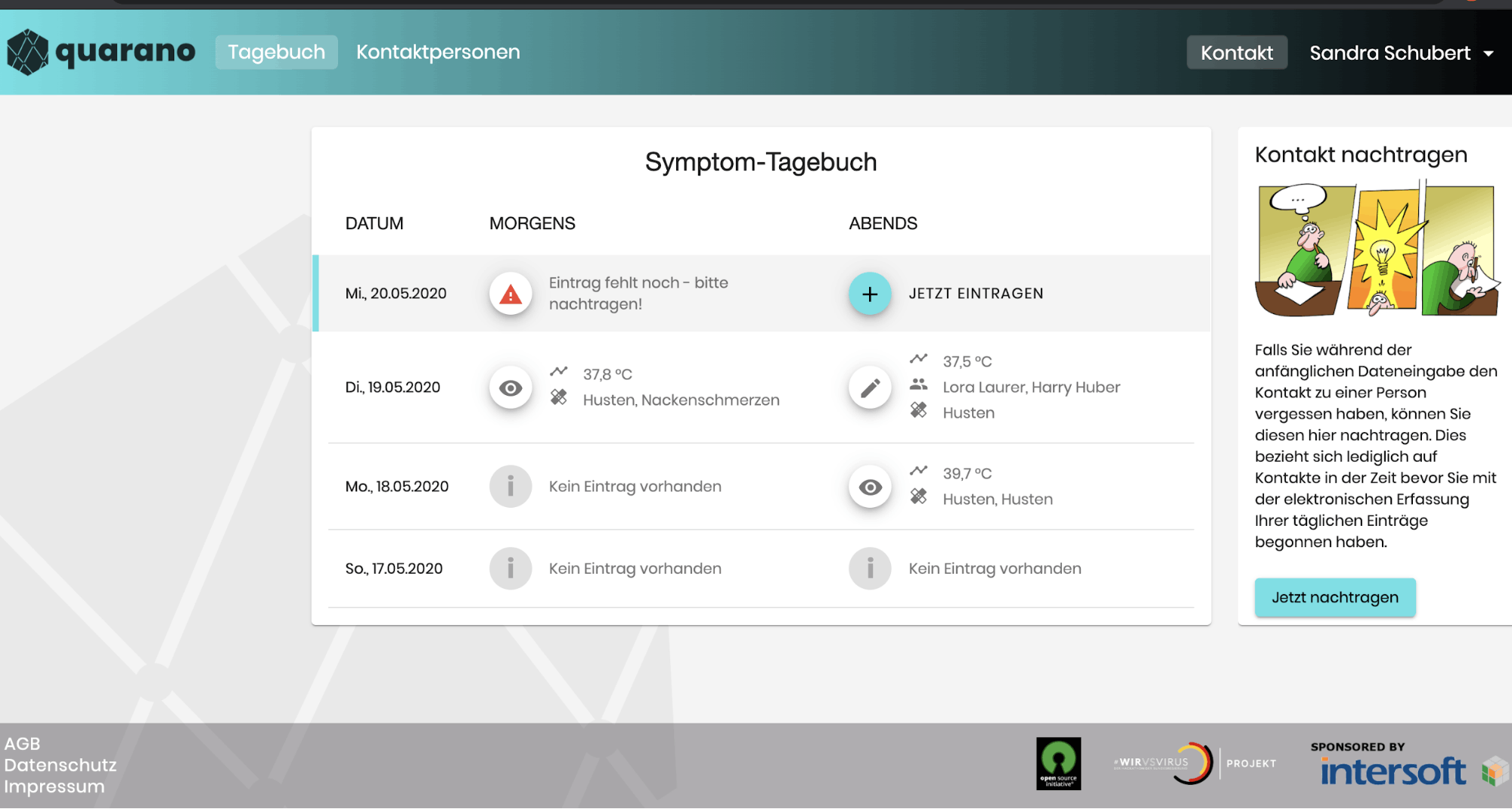The image size is (1512, 809).
Task: Click the open source initiative logo
Action: coord(1058,764)
